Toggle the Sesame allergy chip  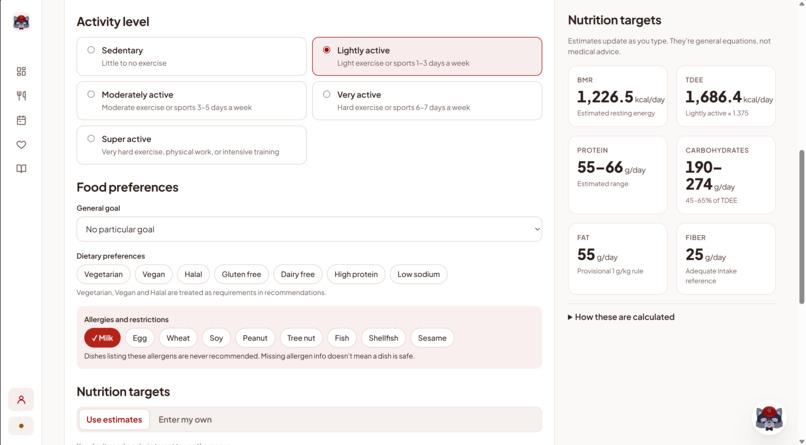(432, 338)
